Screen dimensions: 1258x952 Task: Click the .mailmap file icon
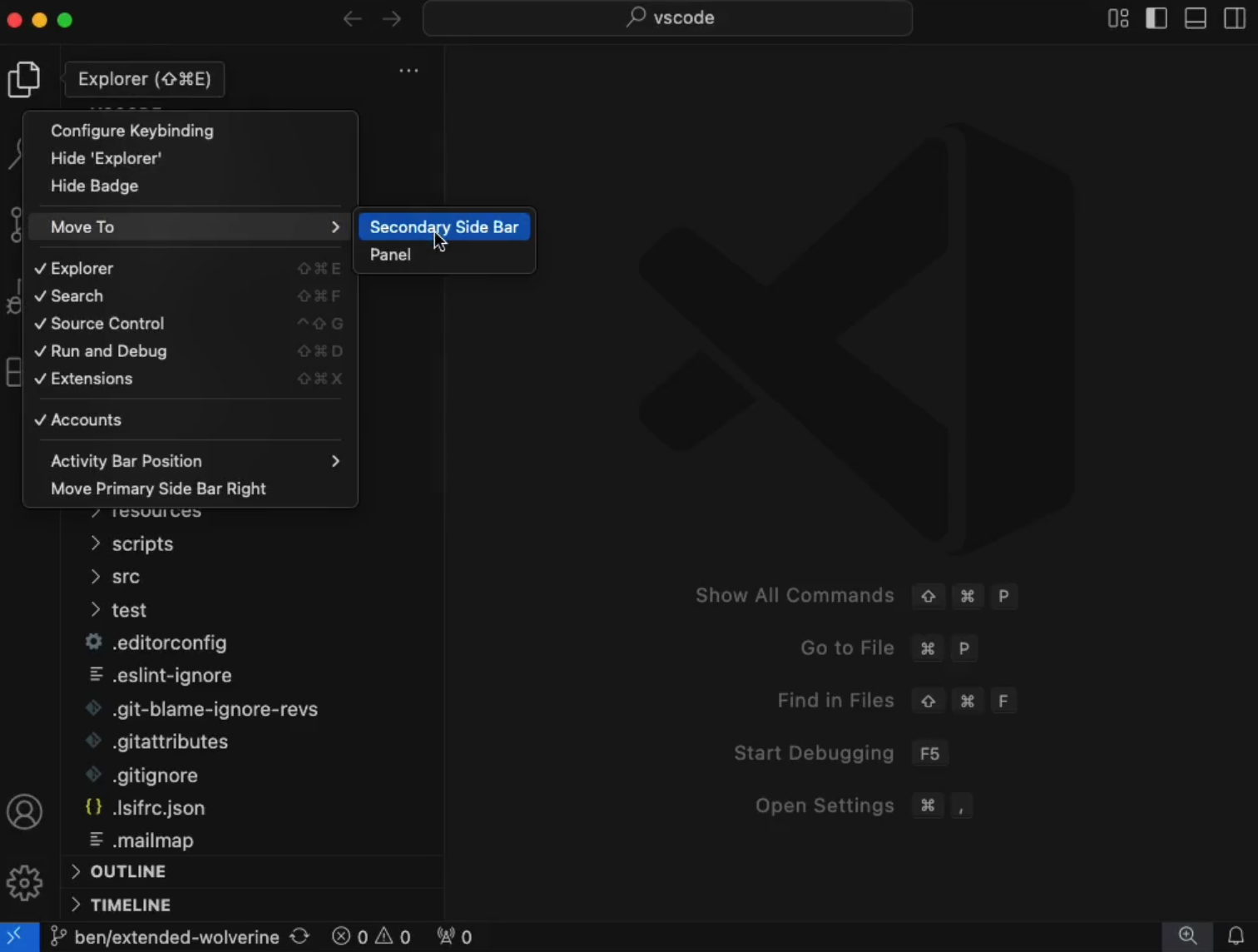point(97,839)
